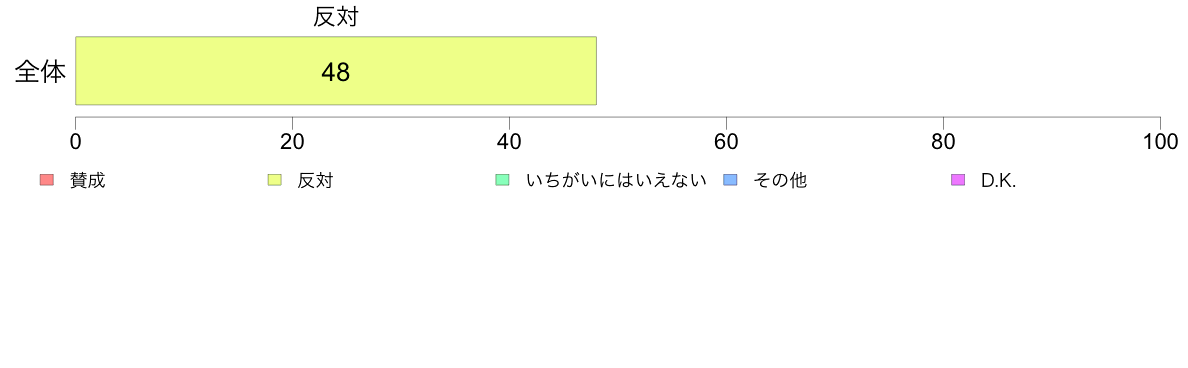The width and height of the screenshot is (1188, 368).
Task: Select the yellow 48 bar segment
Action: tap(336, 70)
